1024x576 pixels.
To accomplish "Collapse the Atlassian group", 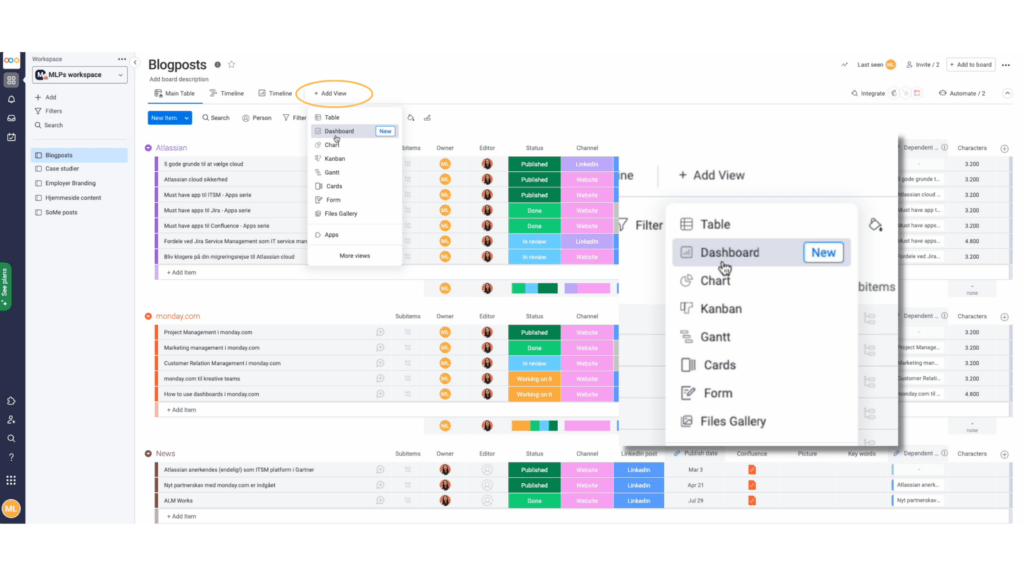I will [x=148, y=148].
